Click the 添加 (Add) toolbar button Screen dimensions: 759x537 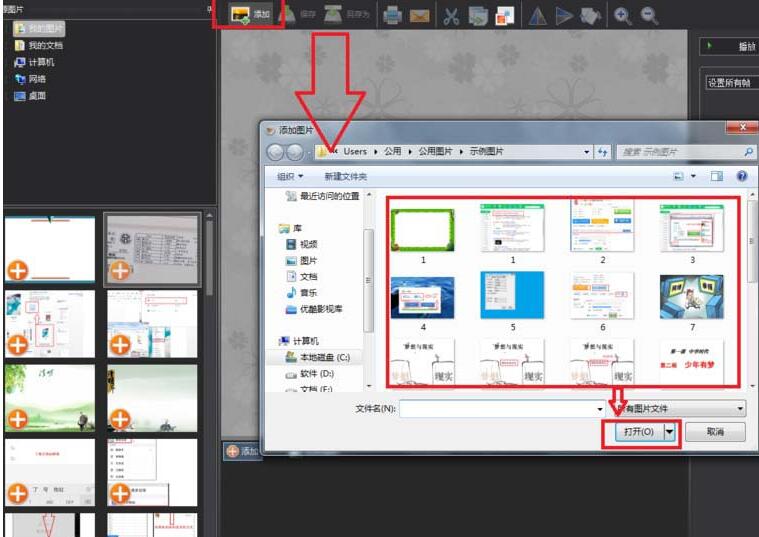click(x=250, y=14)
